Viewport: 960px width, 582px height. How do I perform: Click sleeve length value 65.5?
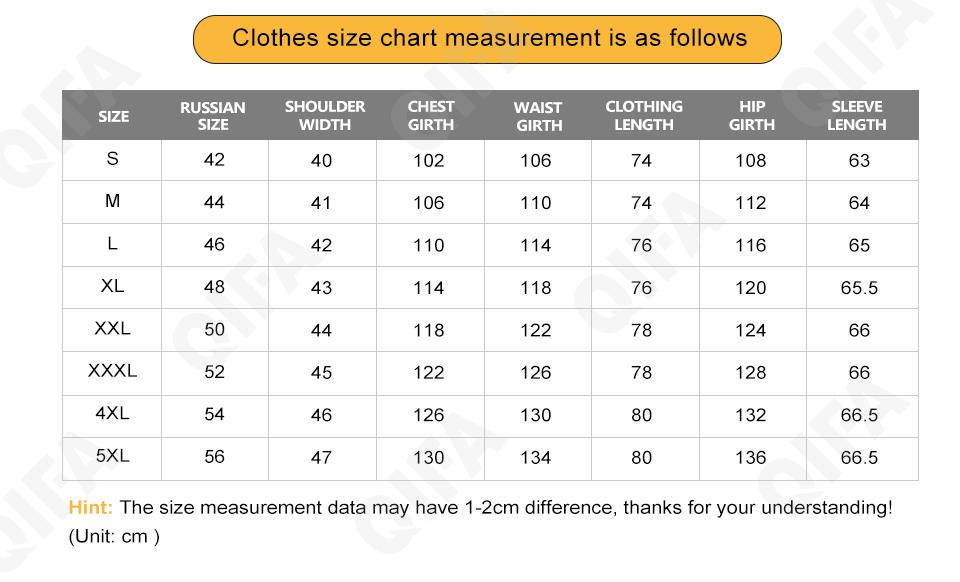(859, 288)
